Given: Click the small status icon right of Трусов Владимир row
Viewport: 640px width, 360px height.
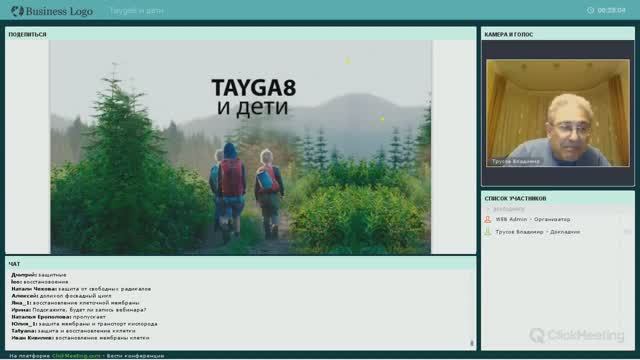Looking at the screenshot, I should [627, 232].
